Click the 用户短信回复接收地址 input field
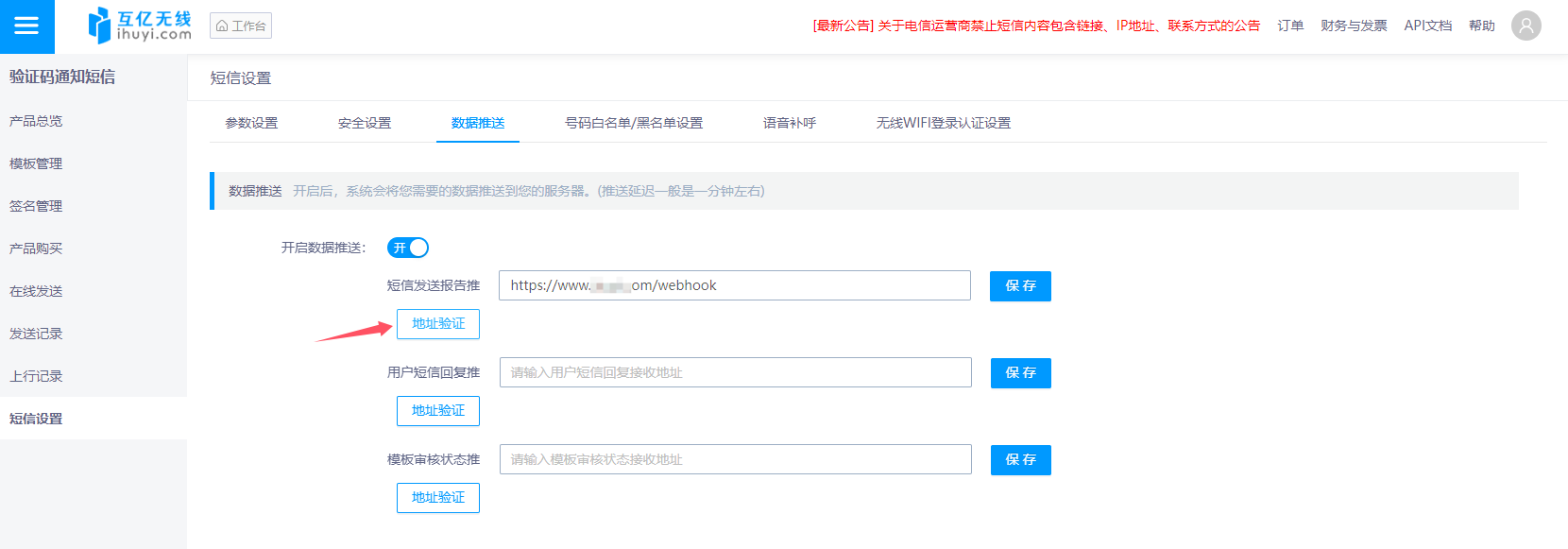Screen dimensions: 1568x549 click(x=735, y=372)
